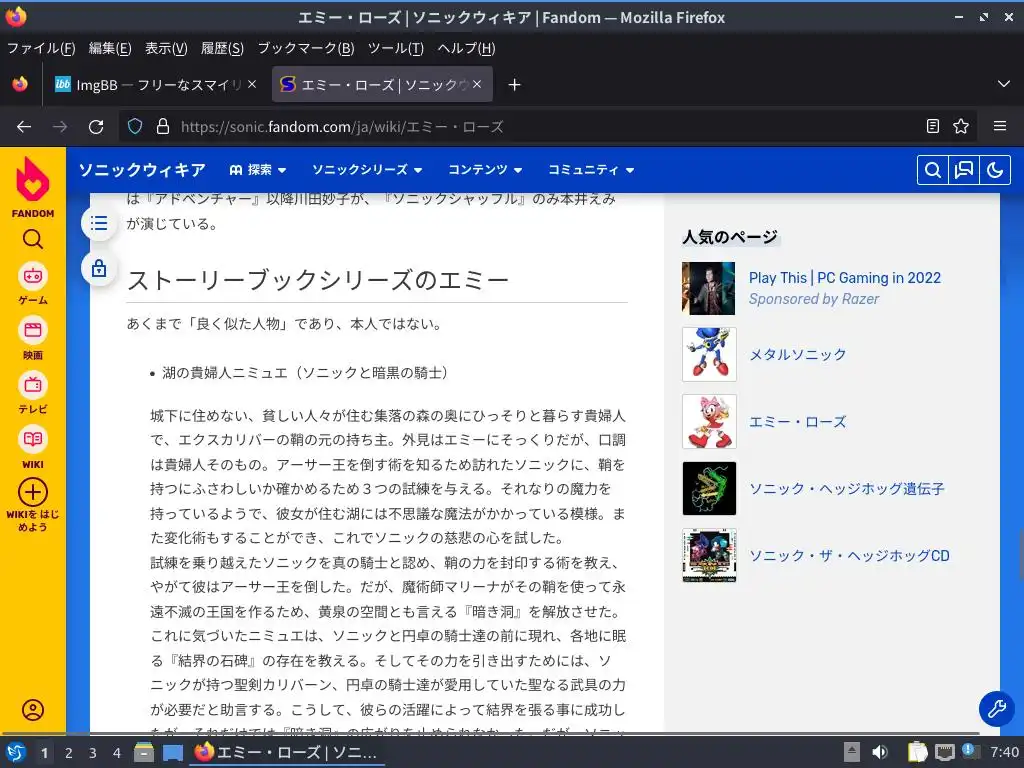The image size is (1024, 768).
Task: Open the table of contents list icon
Action: pos(99,223)
